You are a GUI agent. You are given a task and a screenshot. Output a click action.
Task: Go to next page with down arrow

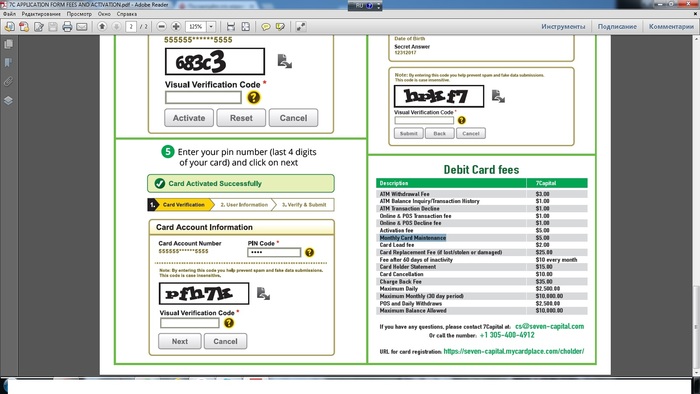coord(117,27)
